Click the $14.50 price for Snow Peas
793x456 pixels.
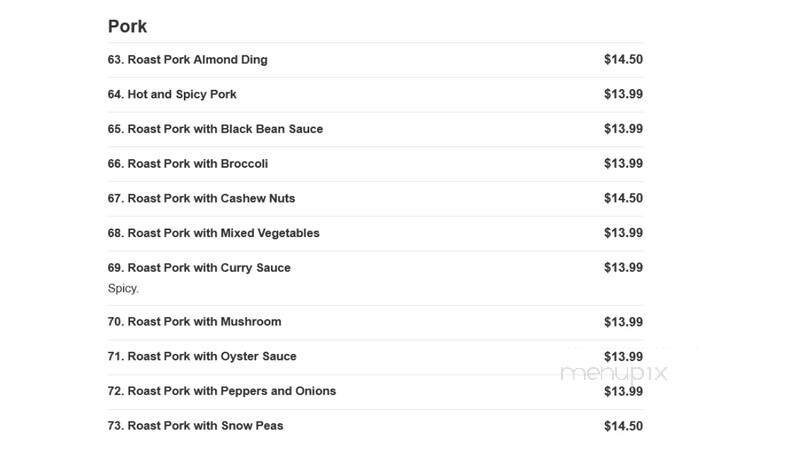[623, 426]
